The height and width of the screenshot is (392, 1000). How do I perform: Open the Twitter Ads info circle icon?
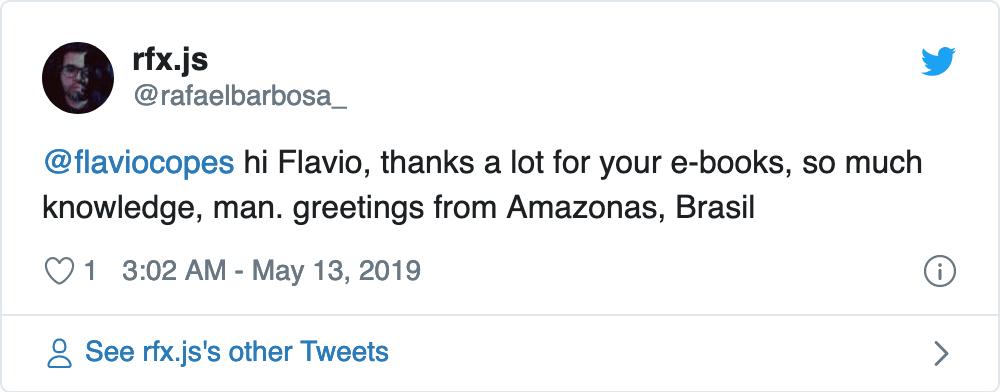coord(939,272)
